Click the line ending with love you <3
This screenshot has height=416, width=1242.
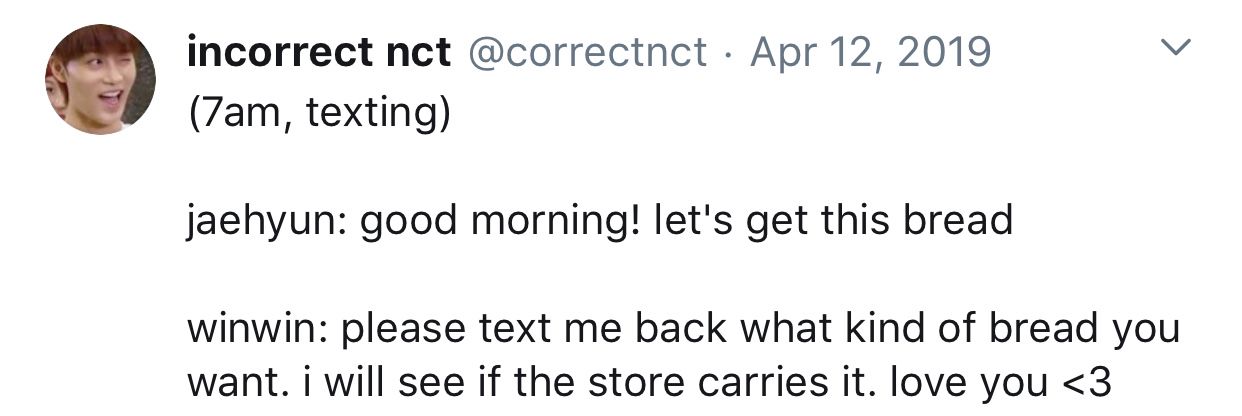(649, 383)
